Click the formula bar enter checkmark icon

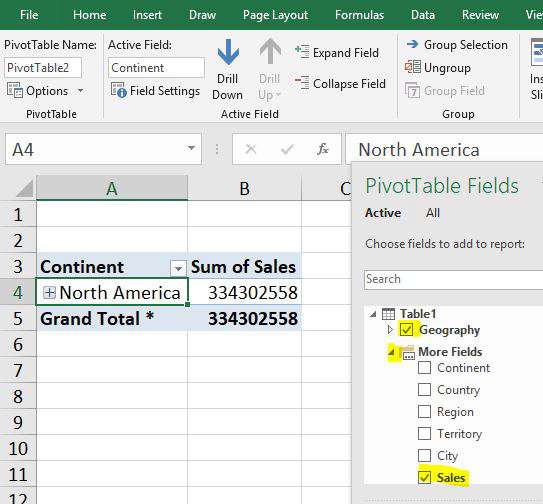pyautogui.click(x=287, y=149)
